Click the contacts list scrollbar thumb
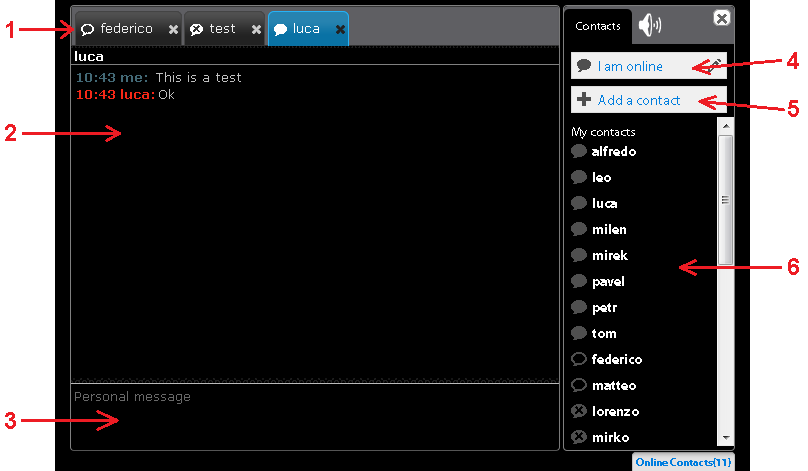 coord(726,200)
